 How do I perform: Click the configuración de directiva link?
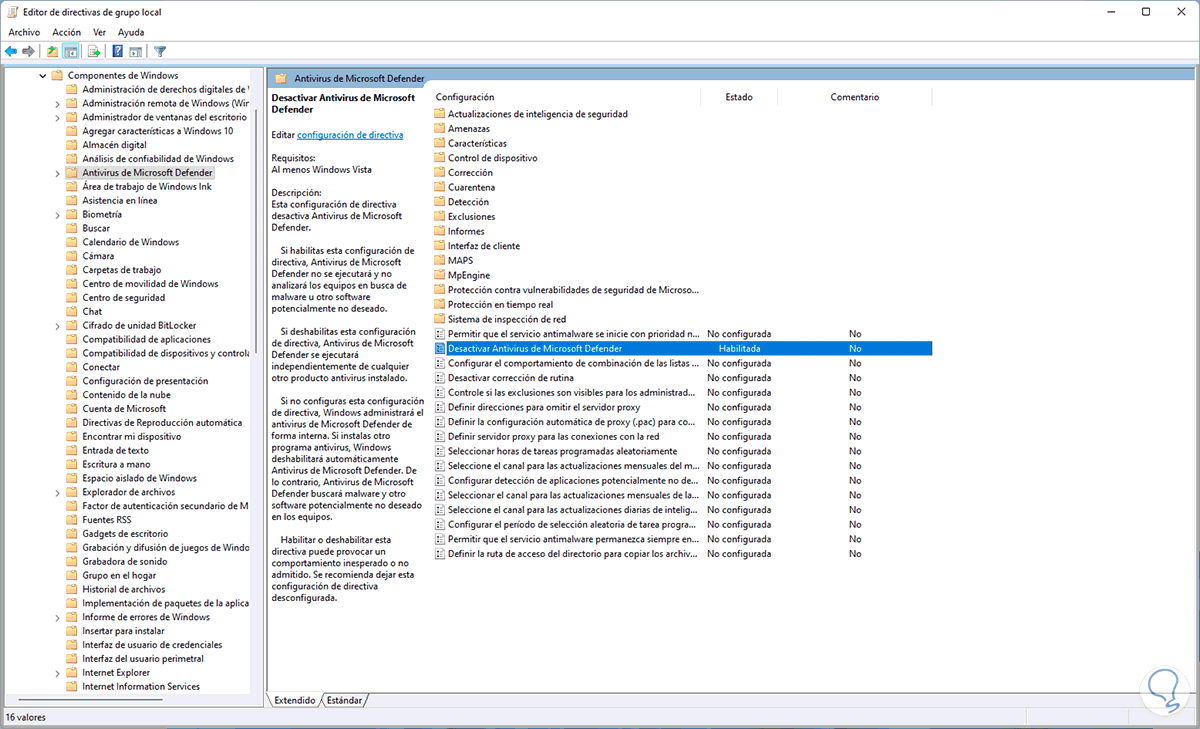pos(350,134)
